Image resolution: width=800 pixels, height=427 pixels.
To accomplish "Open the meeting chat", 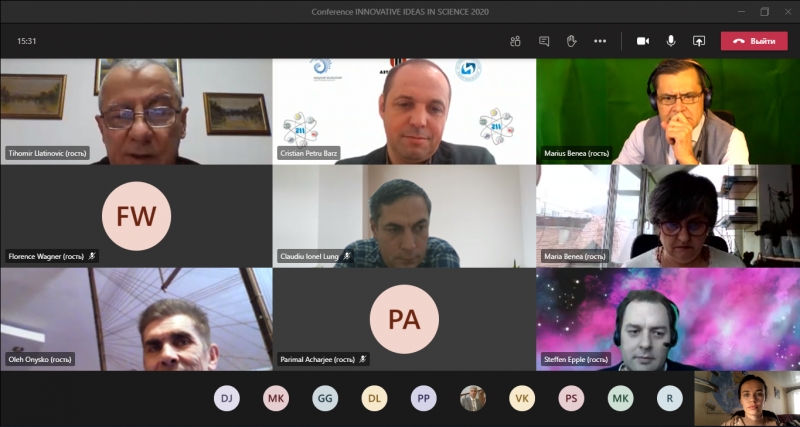I will pos(544,41).
